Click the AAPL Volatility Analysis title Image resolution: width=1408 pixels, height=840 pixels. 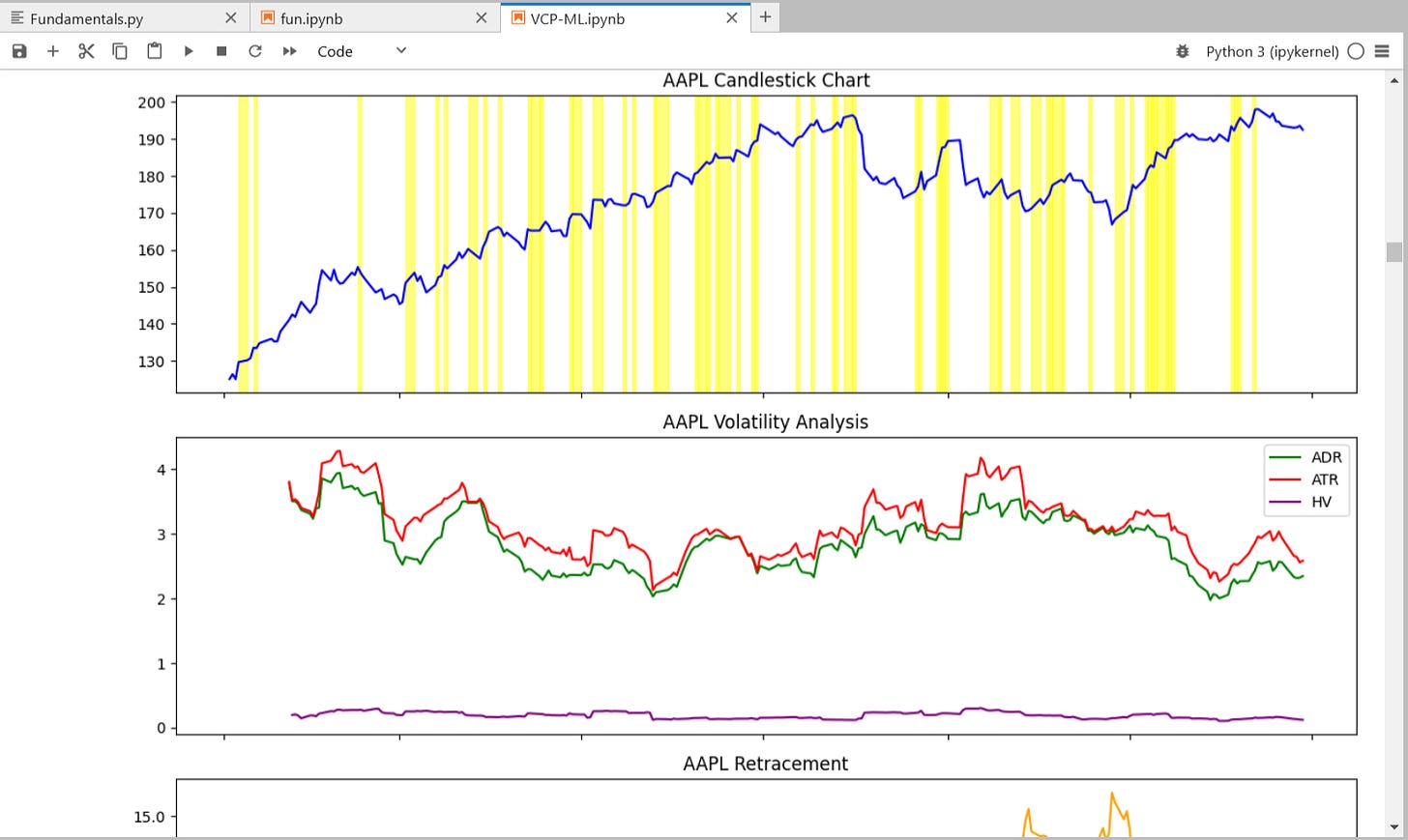765,421
